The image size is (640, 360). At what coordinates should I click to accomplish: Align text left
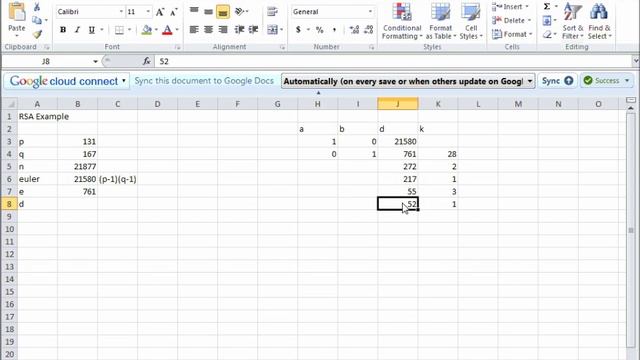(x=194, y=29)
